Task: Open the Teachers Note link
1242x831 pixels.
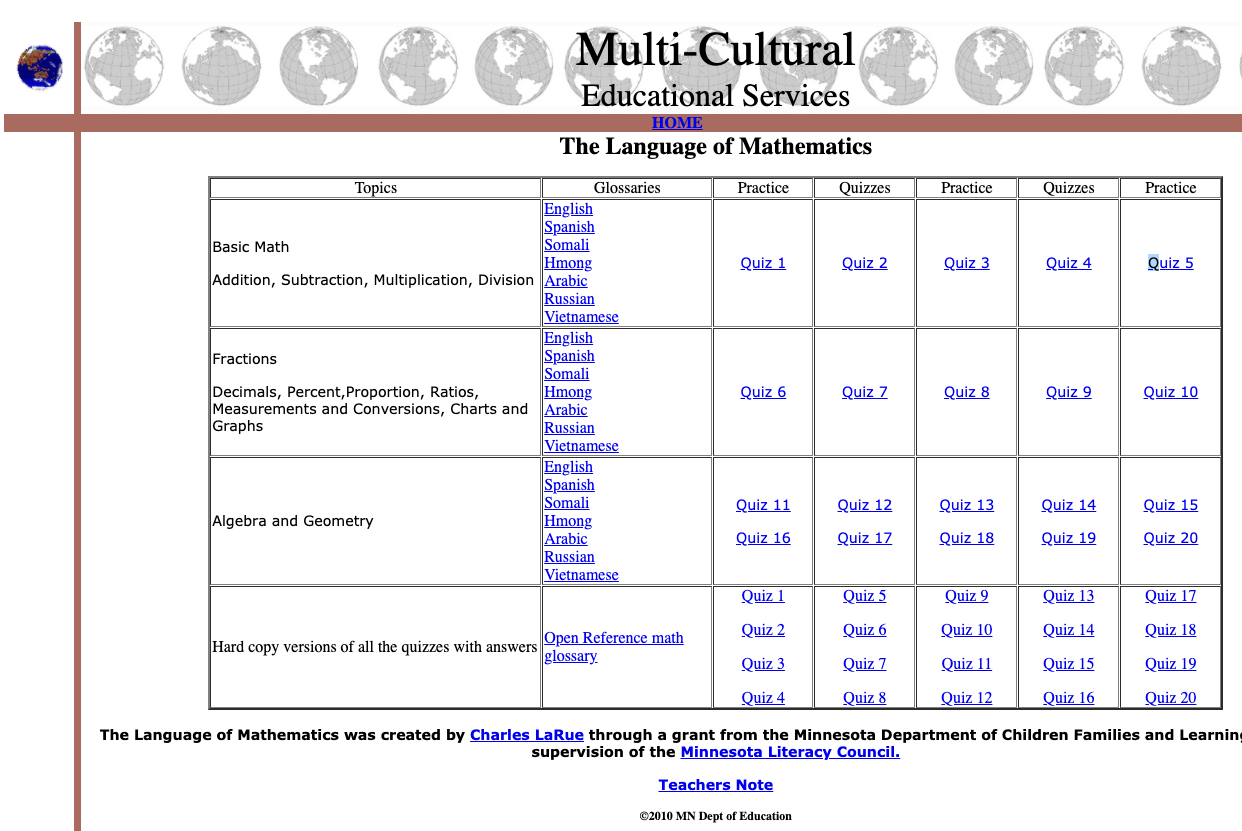Action: (x=716, y=784)
